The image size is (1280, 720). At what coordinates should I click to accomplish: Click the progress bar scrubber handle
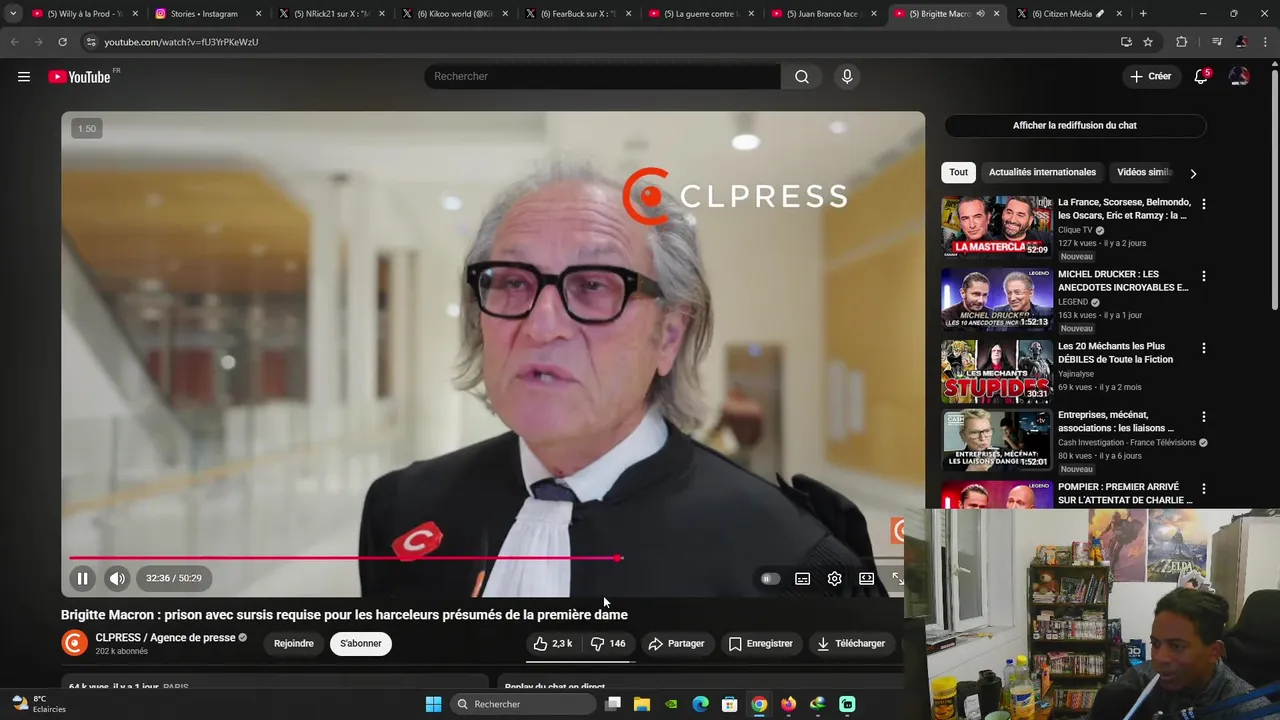tap(618, 558)
